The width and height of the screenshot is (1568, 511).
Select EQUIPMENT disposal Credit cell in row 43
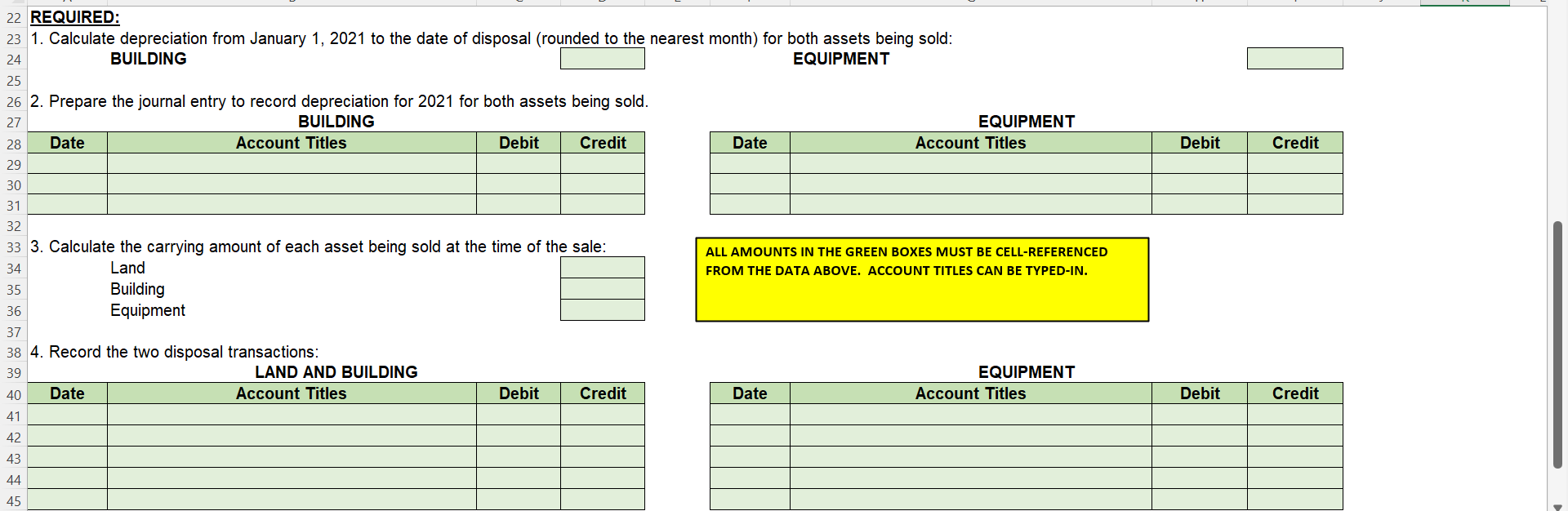click(1295, 457)
